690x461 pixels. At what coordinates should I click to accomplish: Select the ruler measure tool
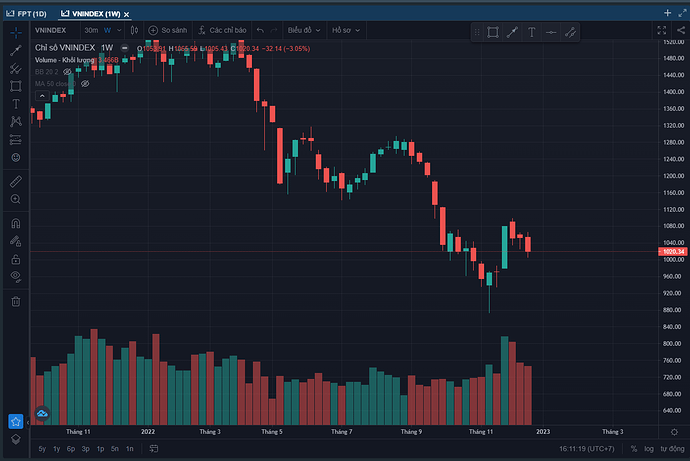16,182
